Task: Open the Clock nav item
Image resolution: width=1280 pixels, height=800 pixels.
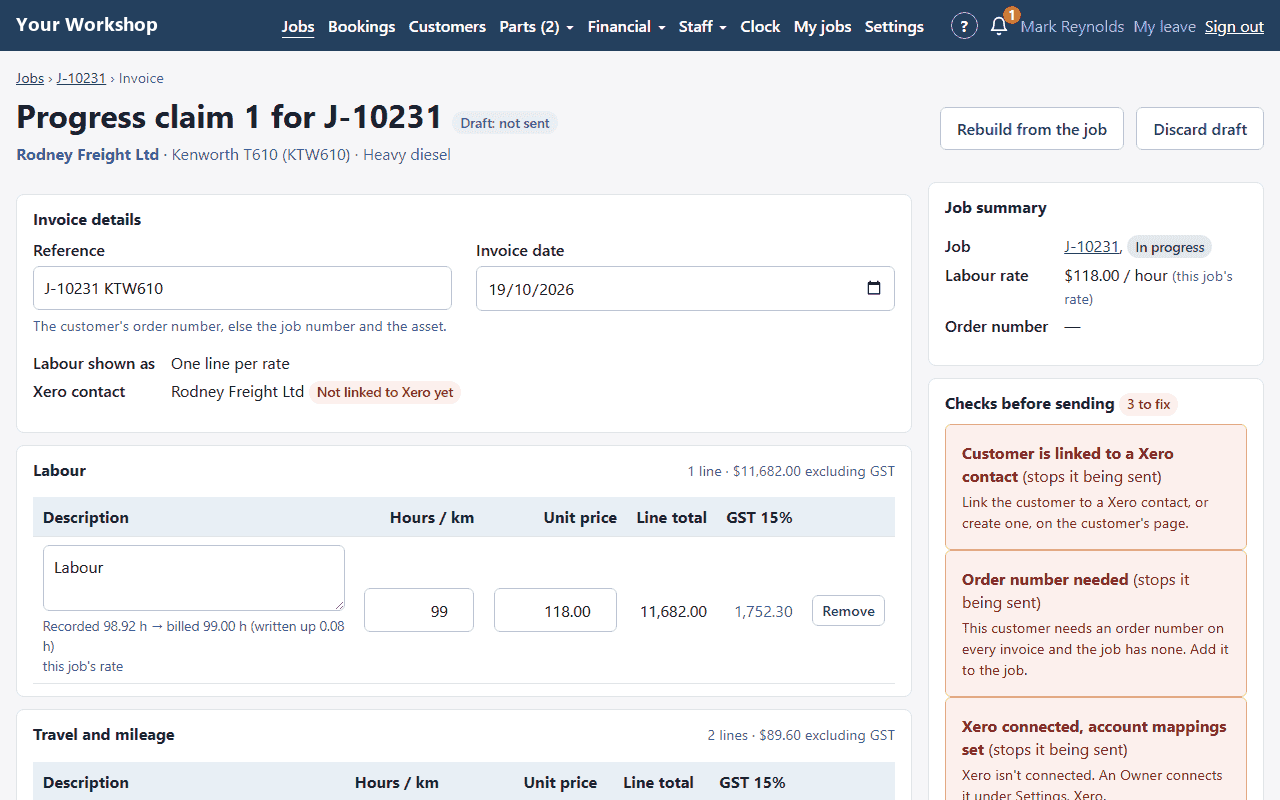Action: coord(760,27)
